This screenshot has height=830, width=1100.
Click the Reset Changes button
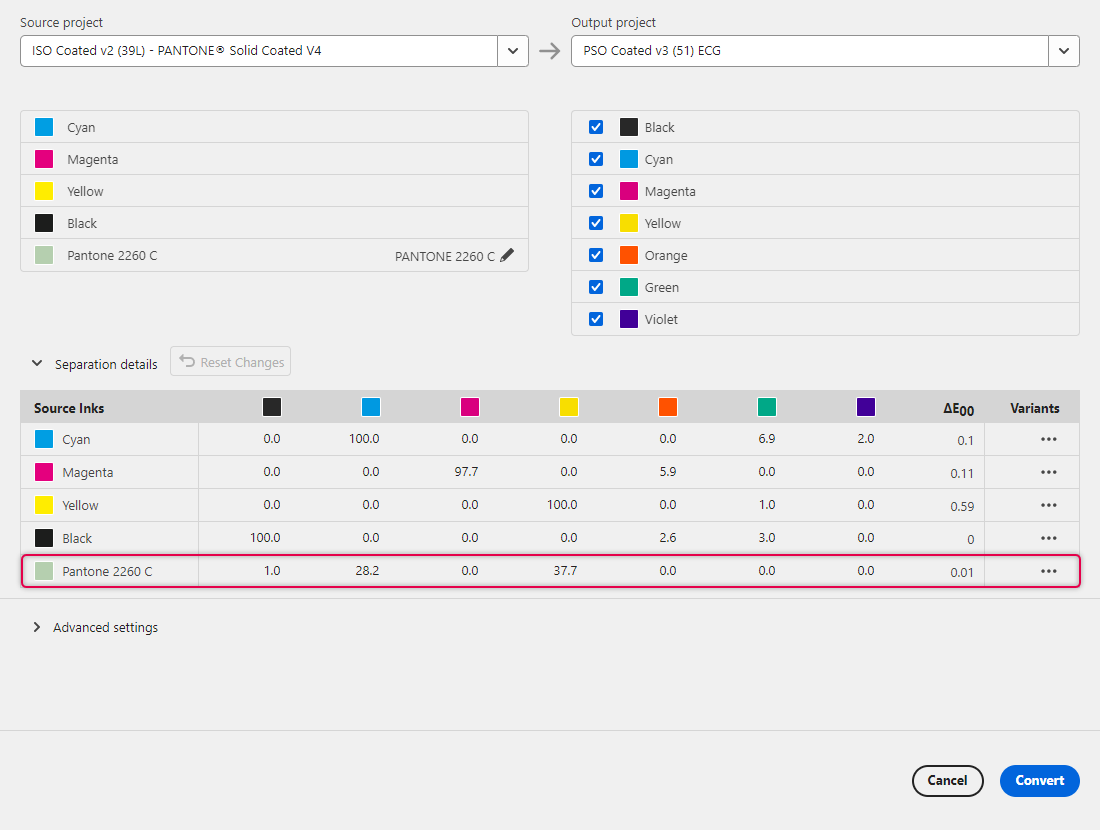(230, 361)
